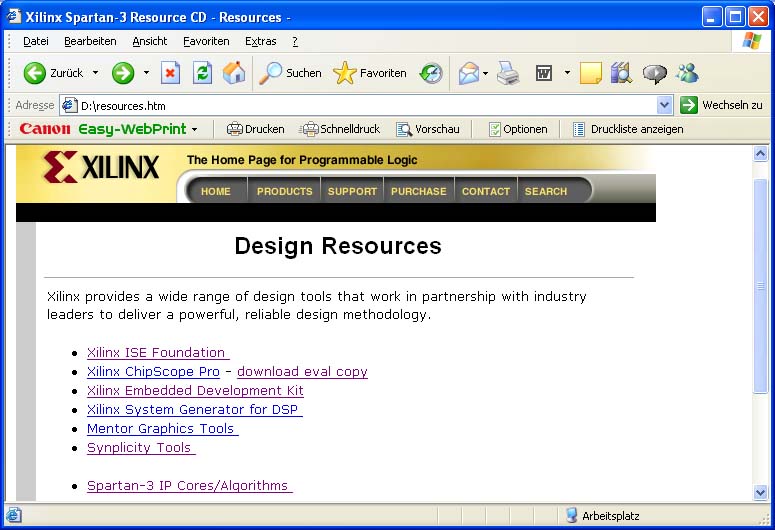Go to the home page house icon

pyautogui.click(x=234, y=73)
